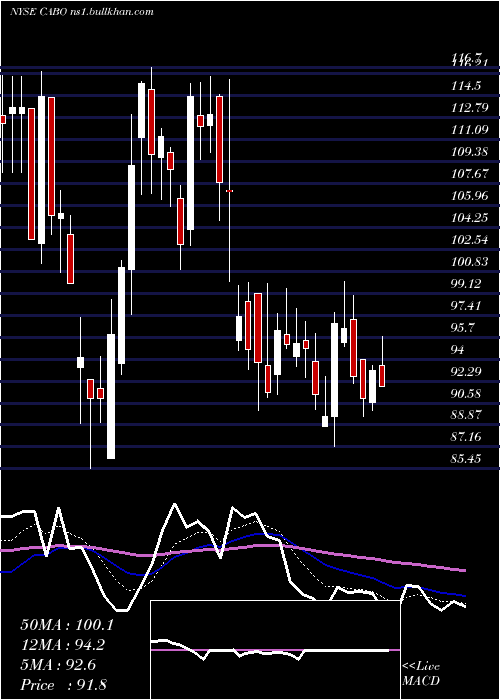Click inside the MACD inset chart
The image size is (500, 700).
coord(275,650)
